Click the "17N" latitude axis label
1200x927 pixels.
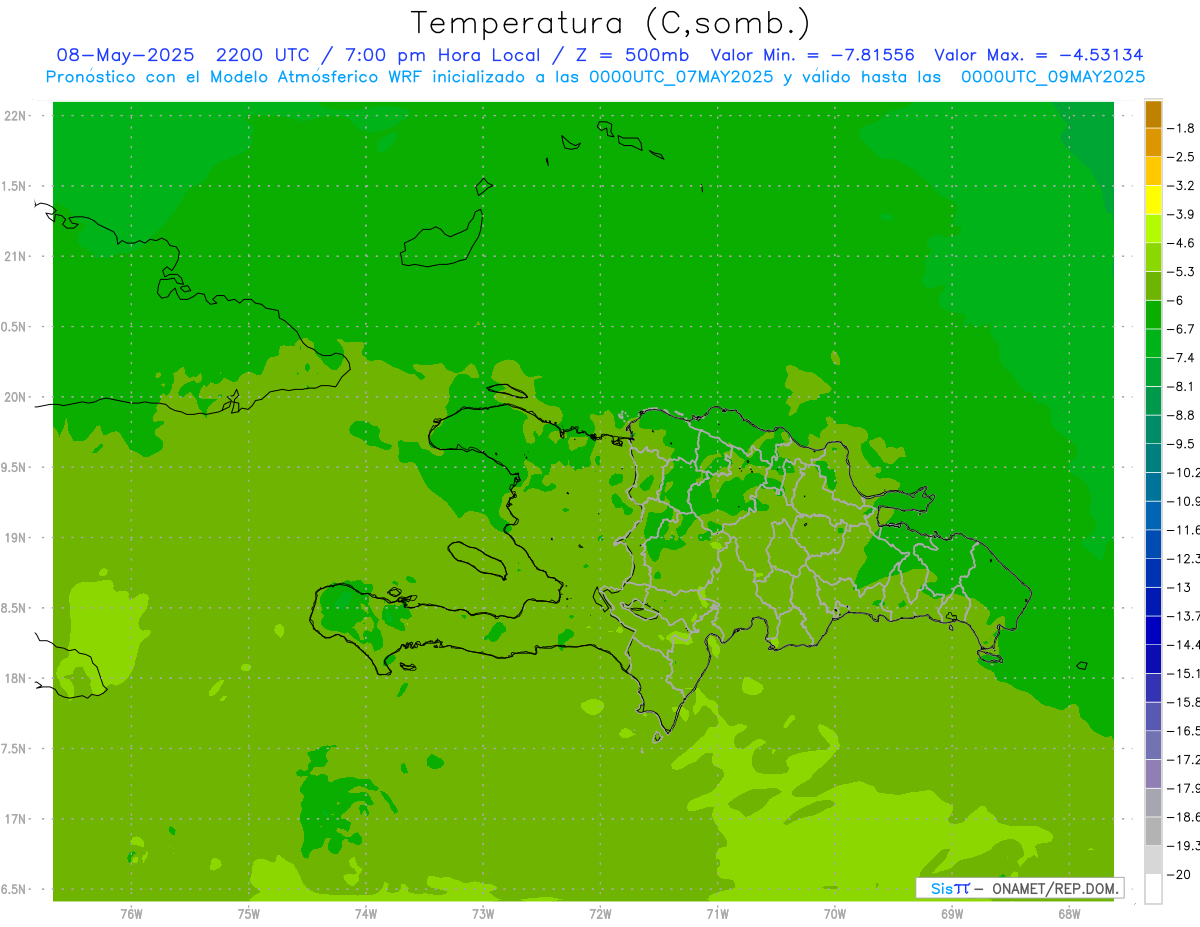pos(15,819)
